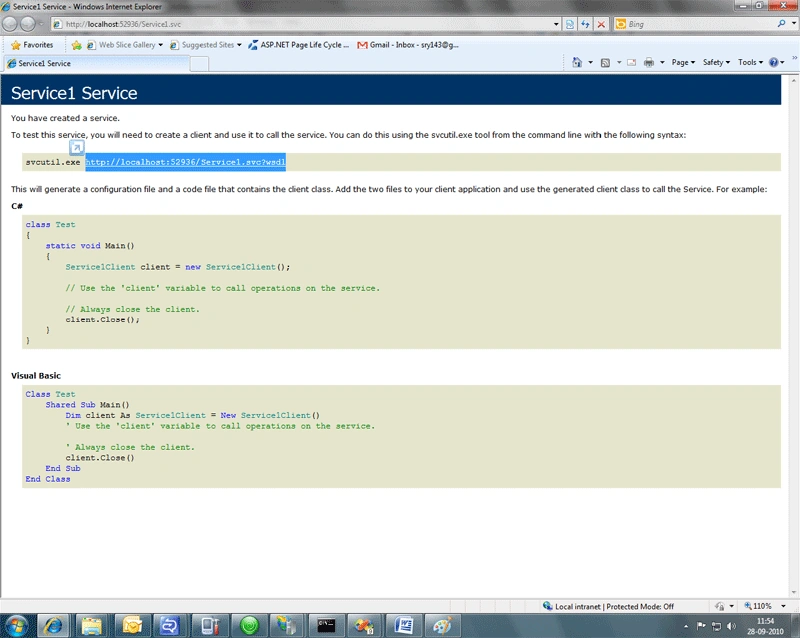Open the Help question mark icon

pos(773,62)
